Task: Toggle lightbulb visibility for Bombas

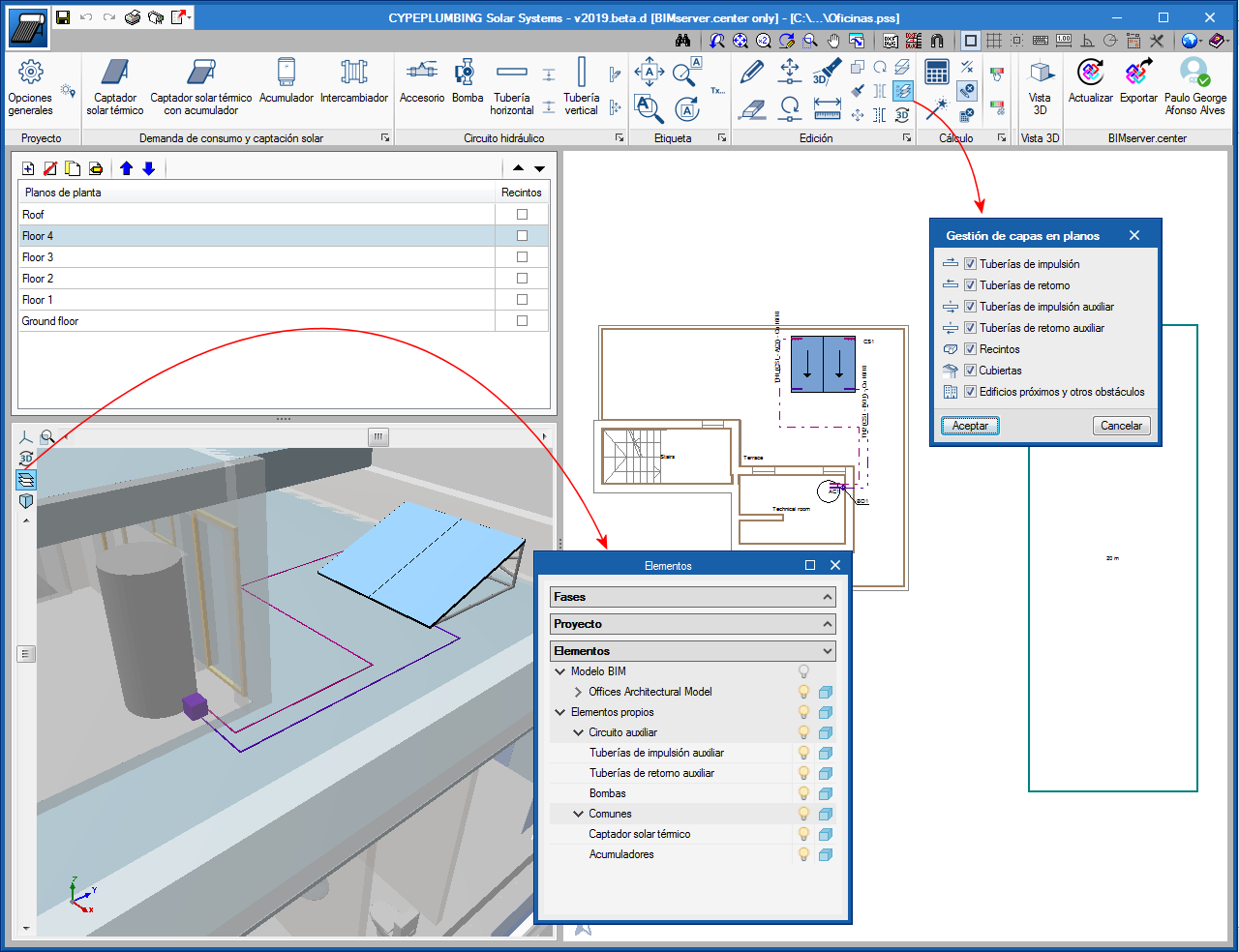Action: (803, 793)
